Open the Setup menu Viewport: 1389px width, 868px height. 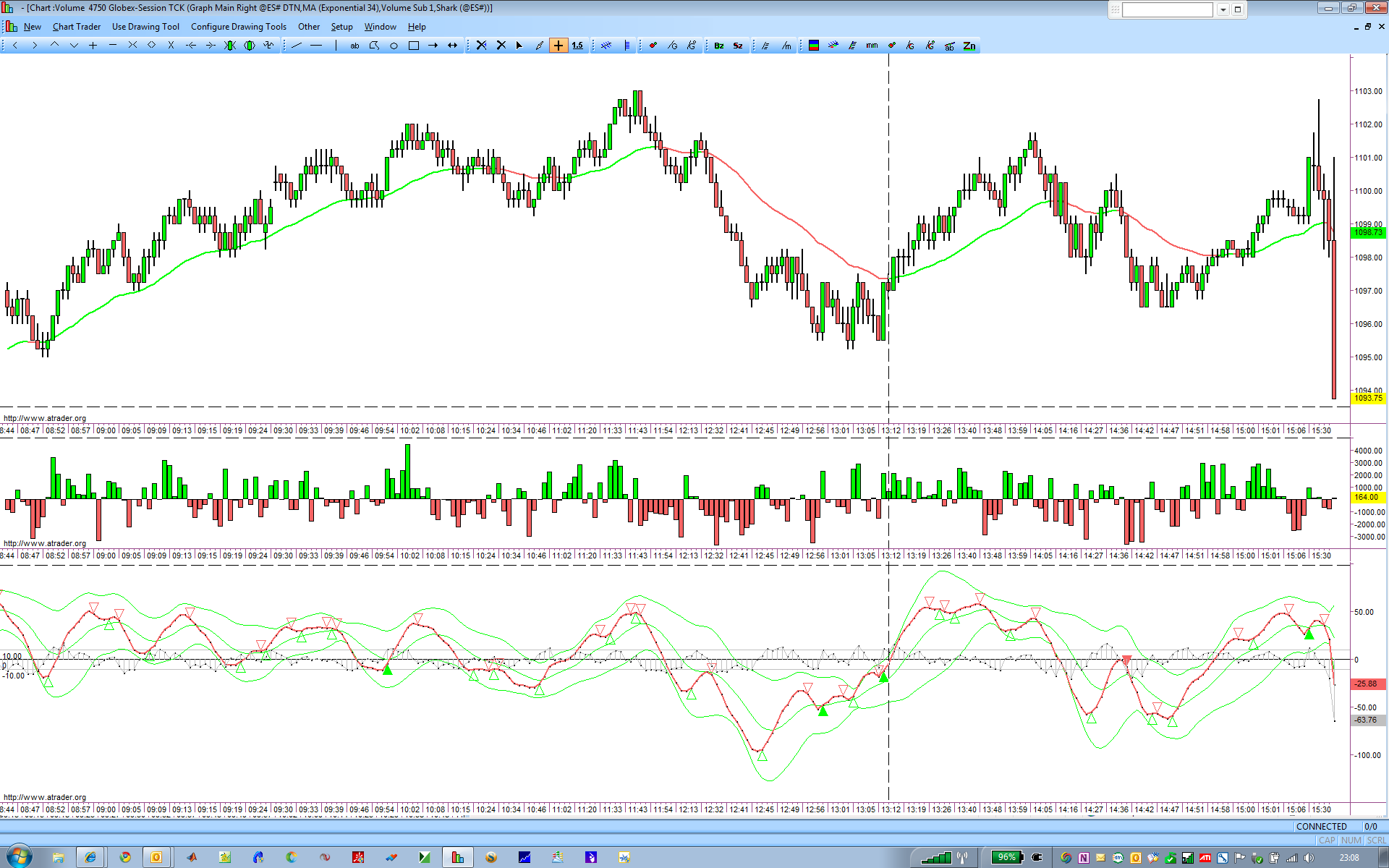(342, 27)
